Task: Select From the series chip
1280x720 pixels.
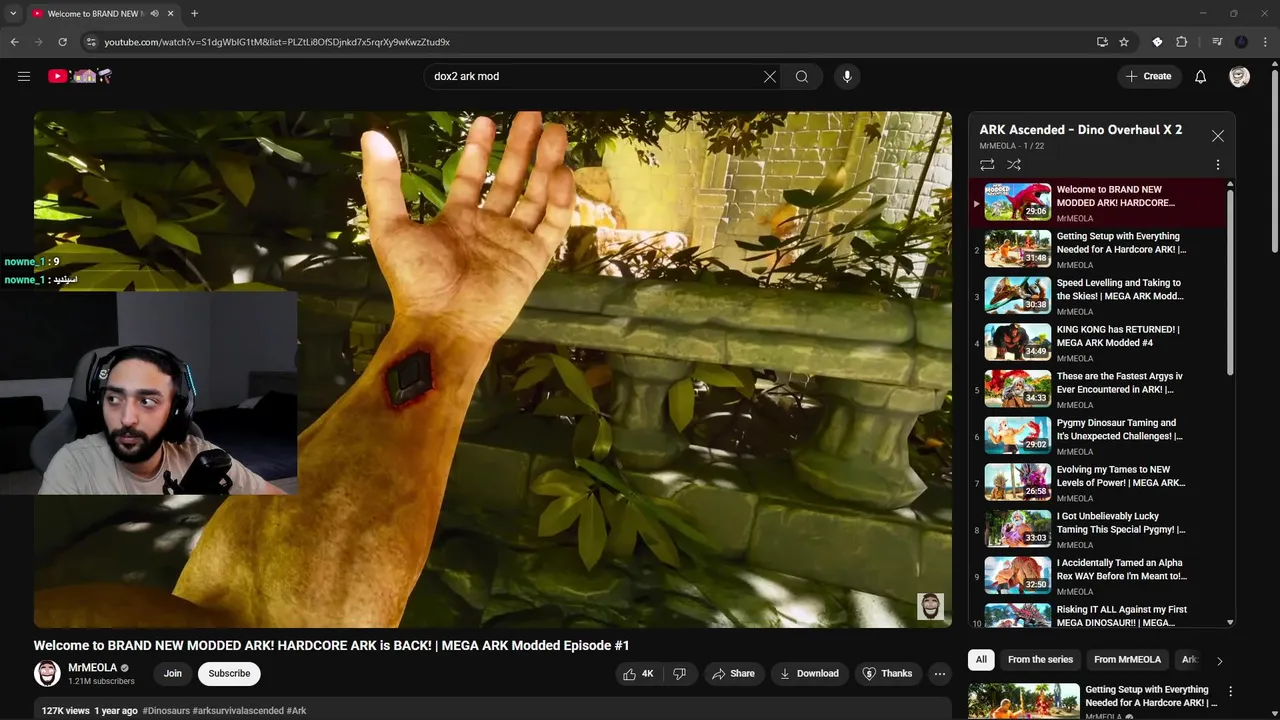Action: [1040, 659]
